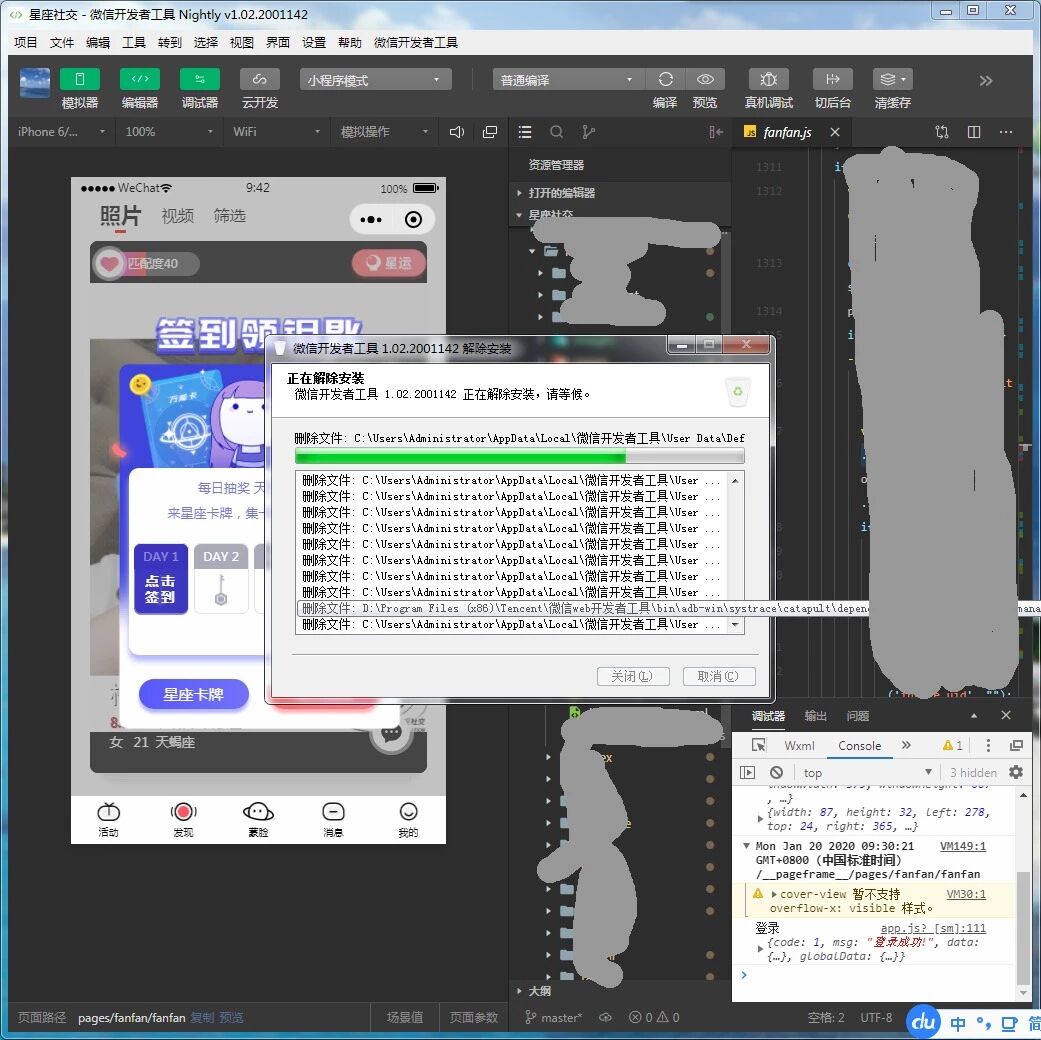1041x1040 pixels.
Task: Close the fanfan.js tab
Action: coord(835,132)
